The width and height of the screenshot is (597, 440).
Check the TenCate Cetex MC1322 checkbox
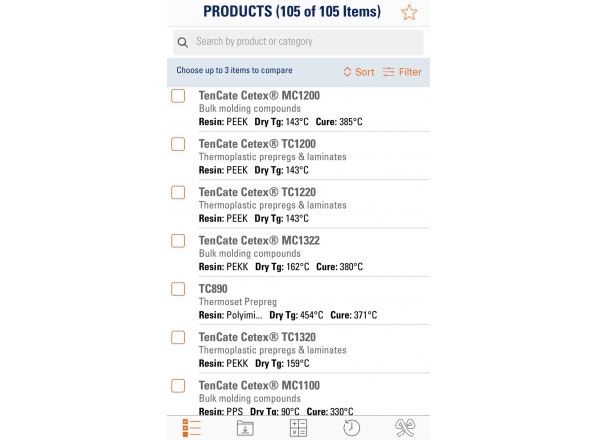tap(178, 241)
